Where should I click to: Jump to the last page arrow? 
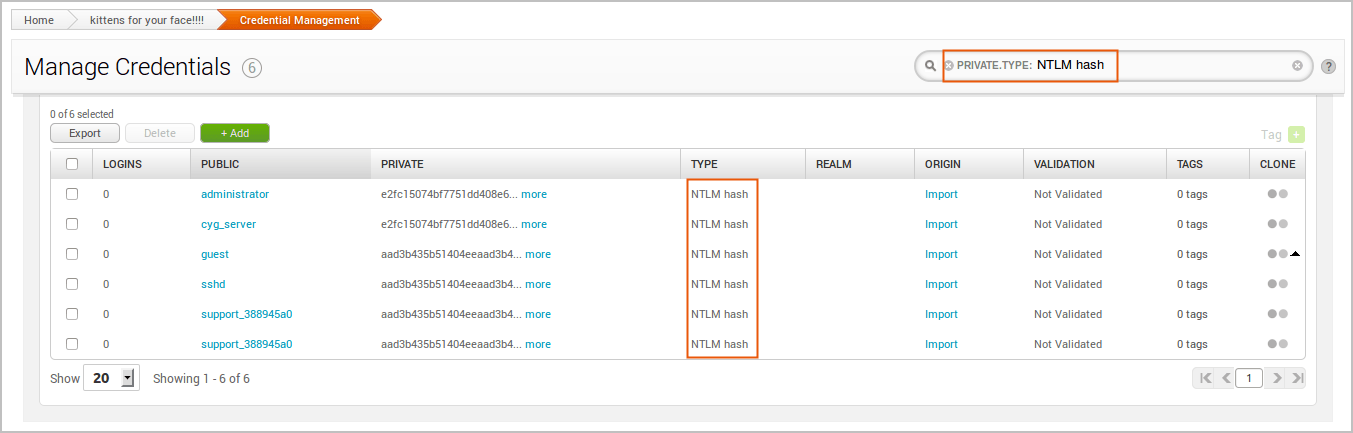(x=1297, y=378)
